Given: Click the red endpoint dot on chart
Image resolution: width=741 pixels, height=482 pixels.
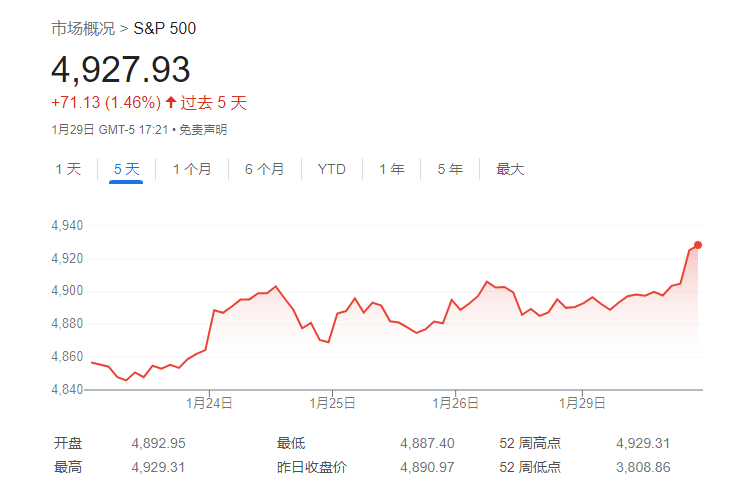Looking at the screenshot, I should point(698,245).
